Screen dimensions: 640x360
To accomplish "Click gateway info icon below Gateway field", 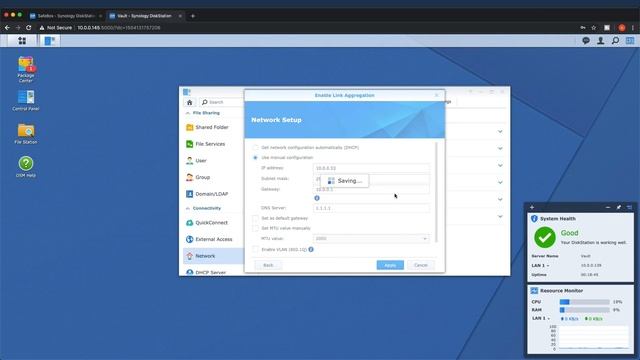I will coord(317,198).
